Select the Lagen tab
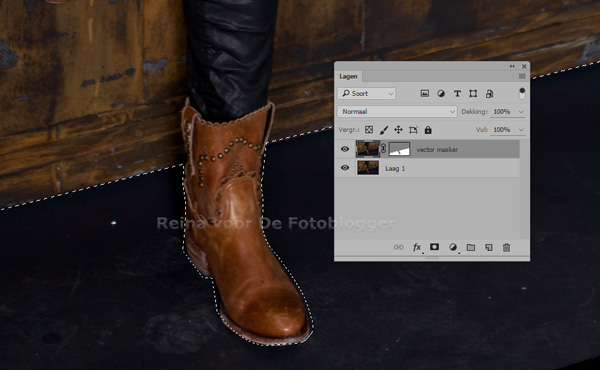 (348, 76)
